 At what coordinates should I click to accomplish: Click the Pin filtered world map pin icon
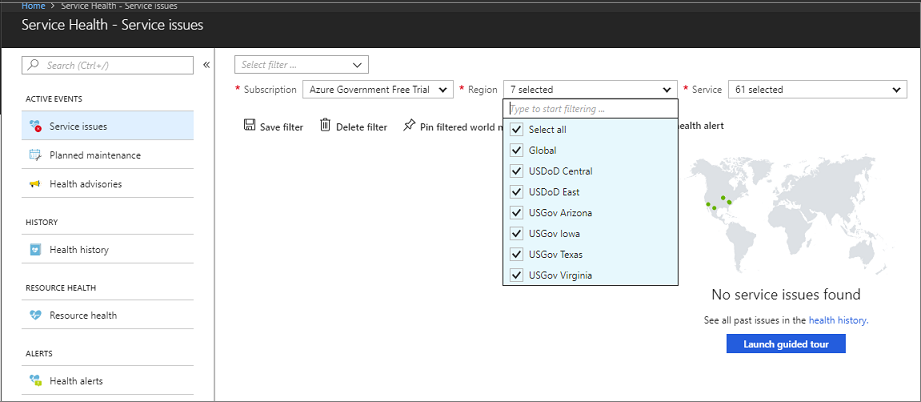408,126
